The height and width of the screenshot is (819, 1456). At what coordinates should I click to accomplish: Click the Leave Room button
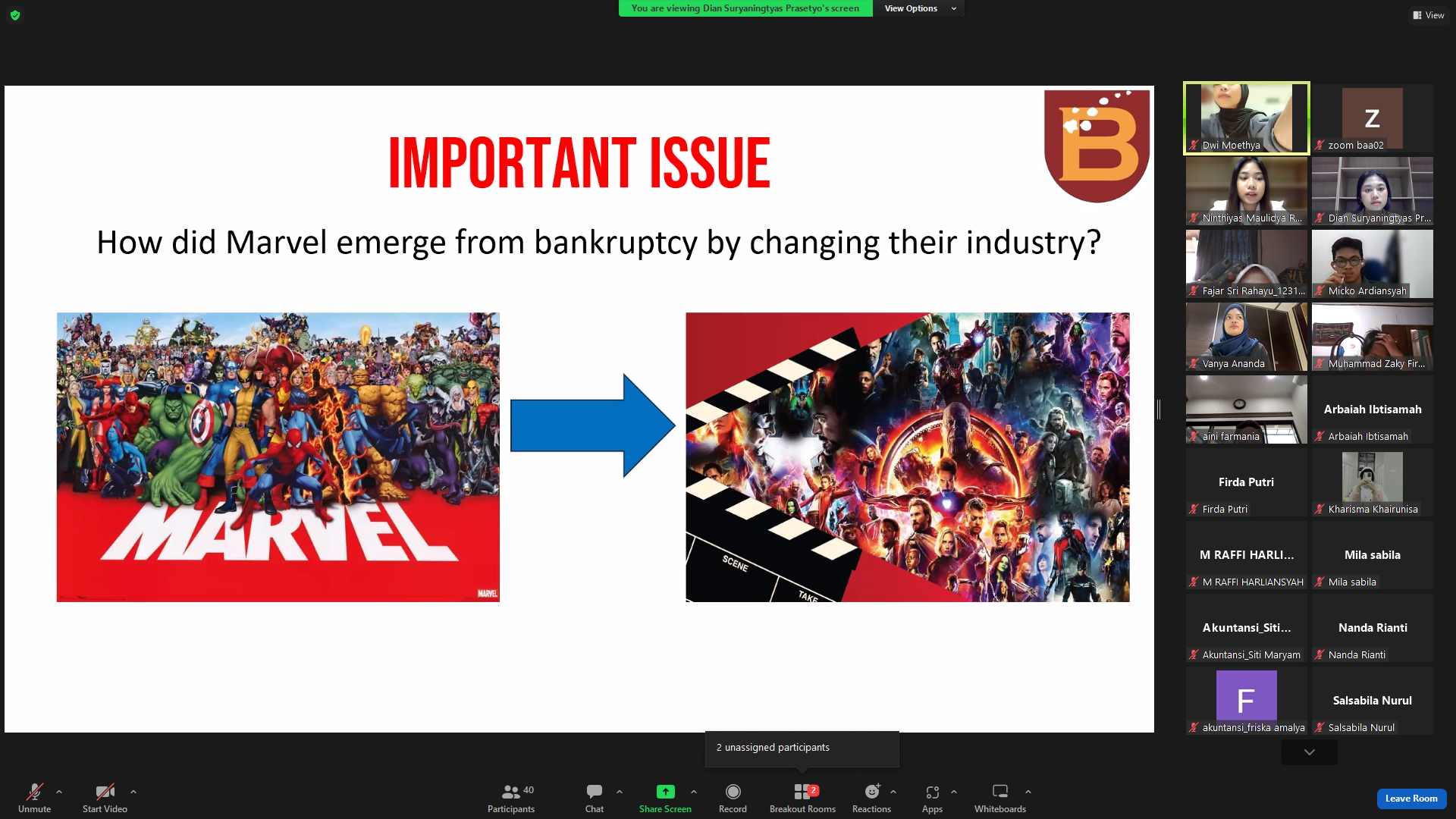point(1411,799)
